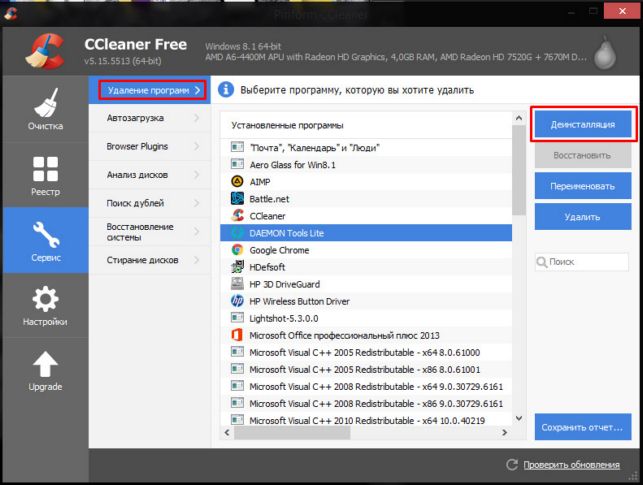Select the Сервис tools section
Image resolution: width=643 pixels, height=485 pixels.
tap(45, 240)
